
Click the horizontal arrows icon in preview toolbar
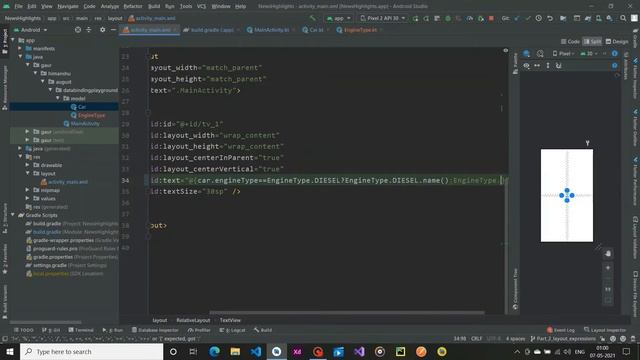(x=537, y=65)
